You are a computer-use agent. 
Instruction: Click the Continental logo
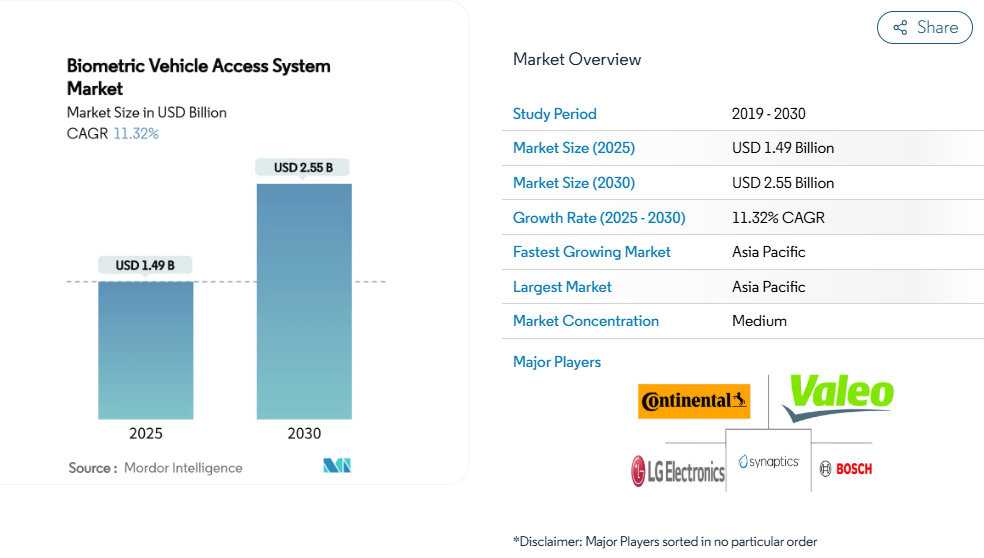click(x=694, y=401)
